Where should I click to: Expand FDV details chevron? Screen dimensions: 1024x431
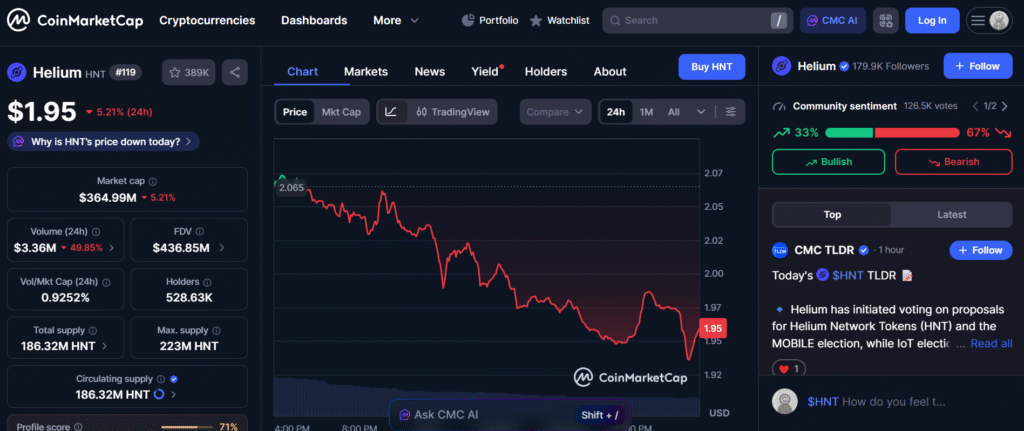click(x=221, y=248)
